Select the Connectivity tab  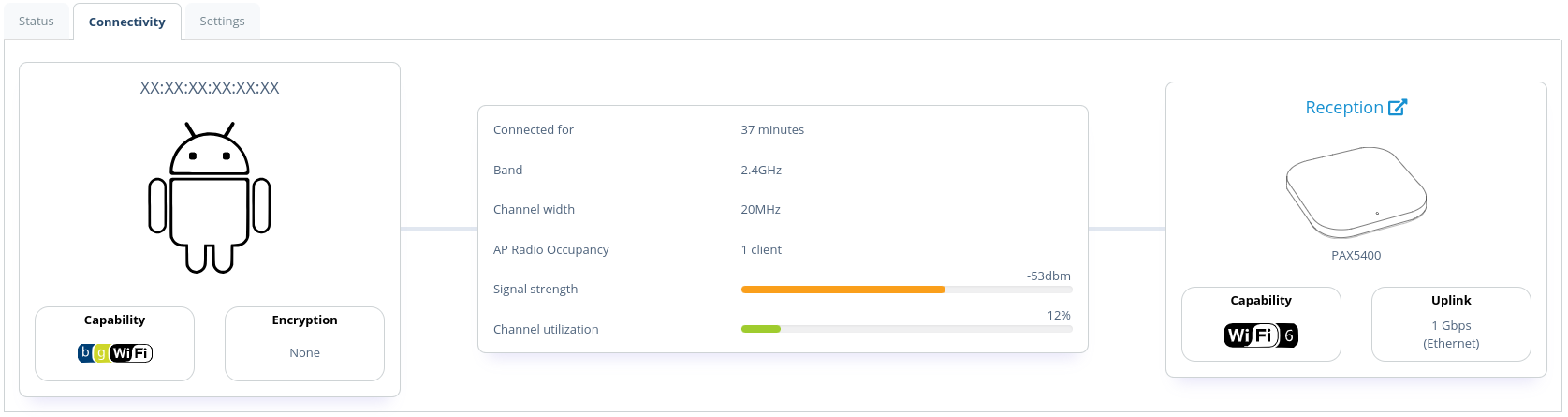click(126, 22)
